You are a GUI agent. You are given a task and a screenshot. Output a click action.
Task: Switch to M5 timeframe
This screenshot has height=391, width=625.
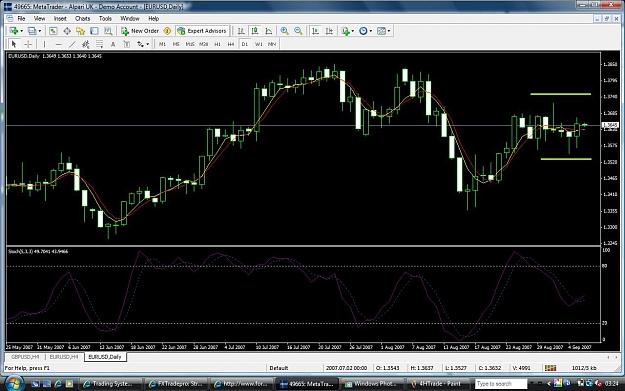click(x=176, y=44)
